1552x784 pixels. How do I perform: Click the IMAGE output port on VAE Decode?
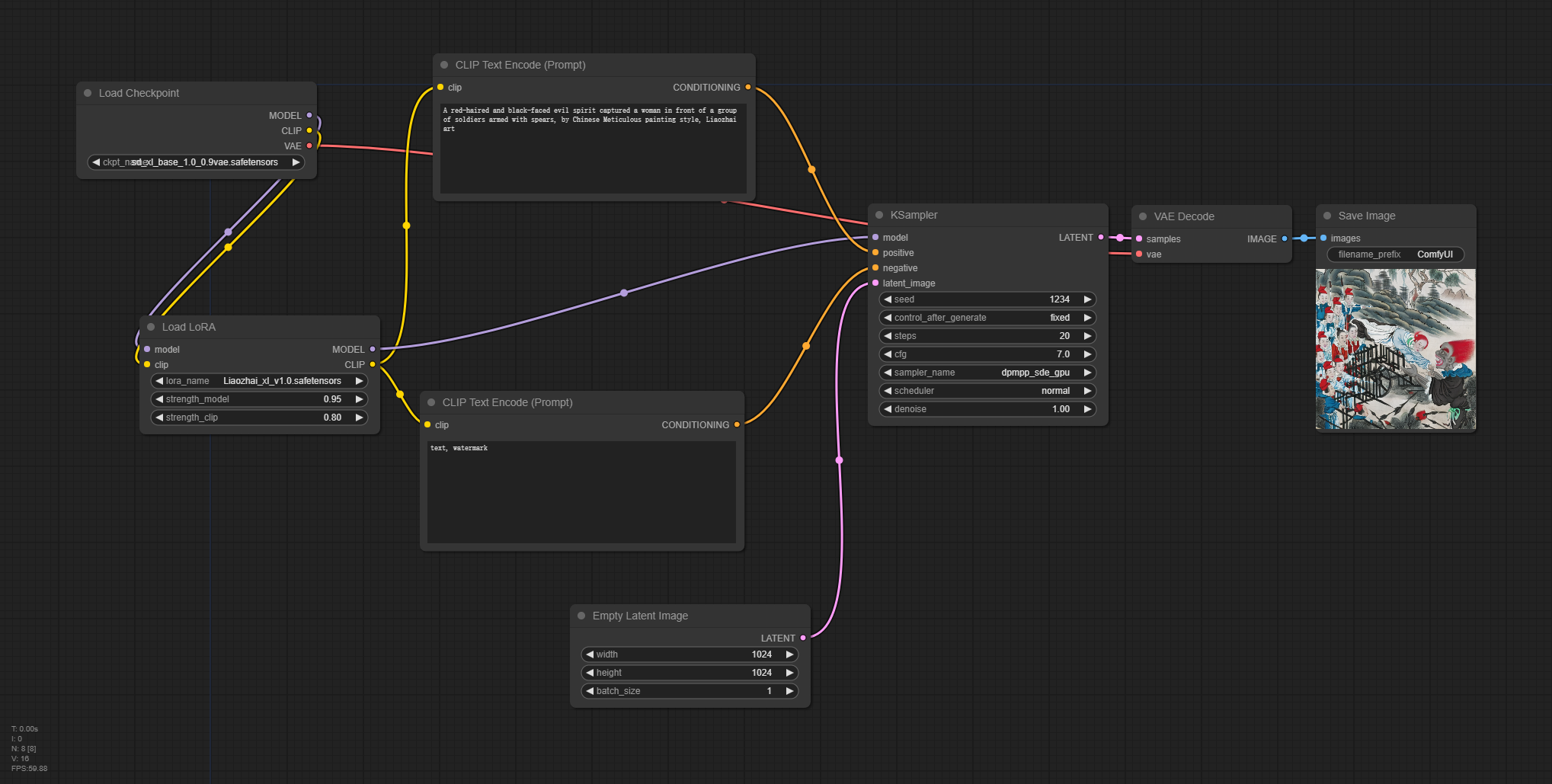pyautogui.click(x=1285, y=239)
